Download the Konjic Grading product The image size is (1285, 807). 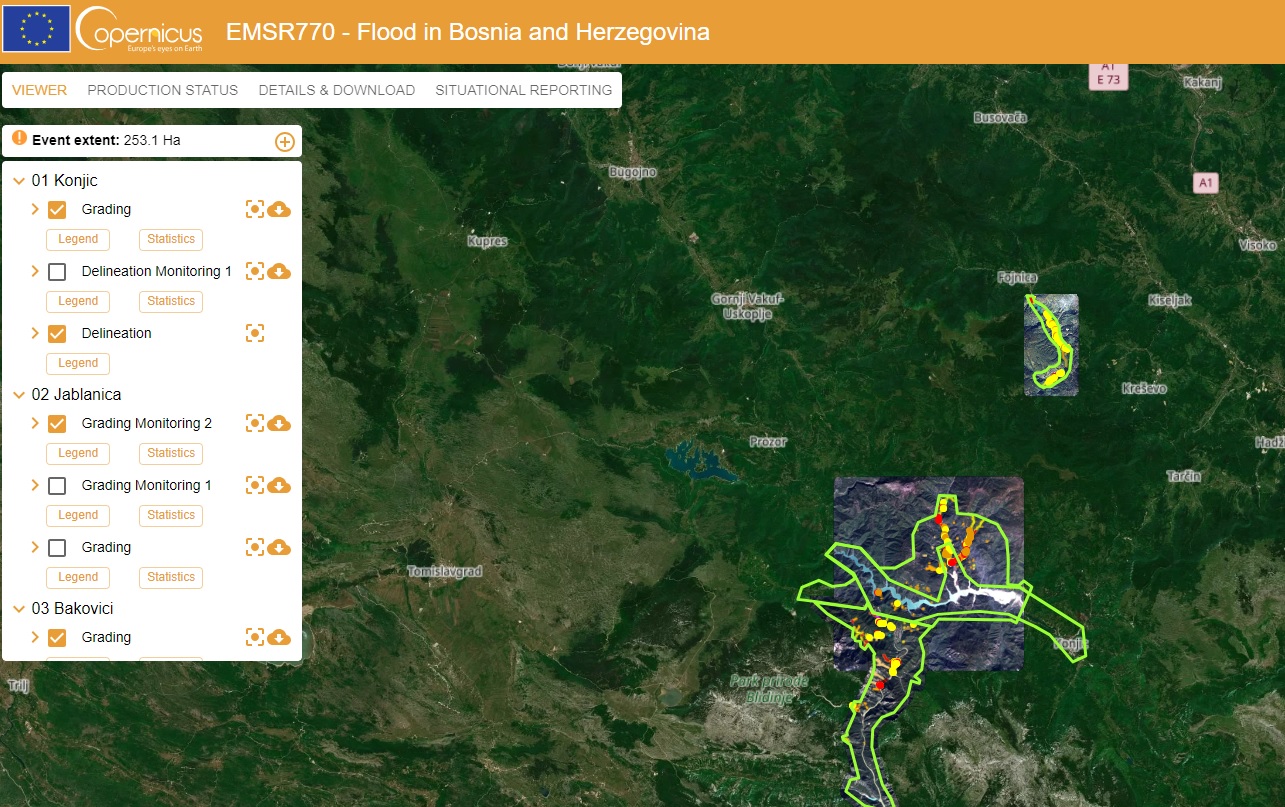(x=279, y=209)
